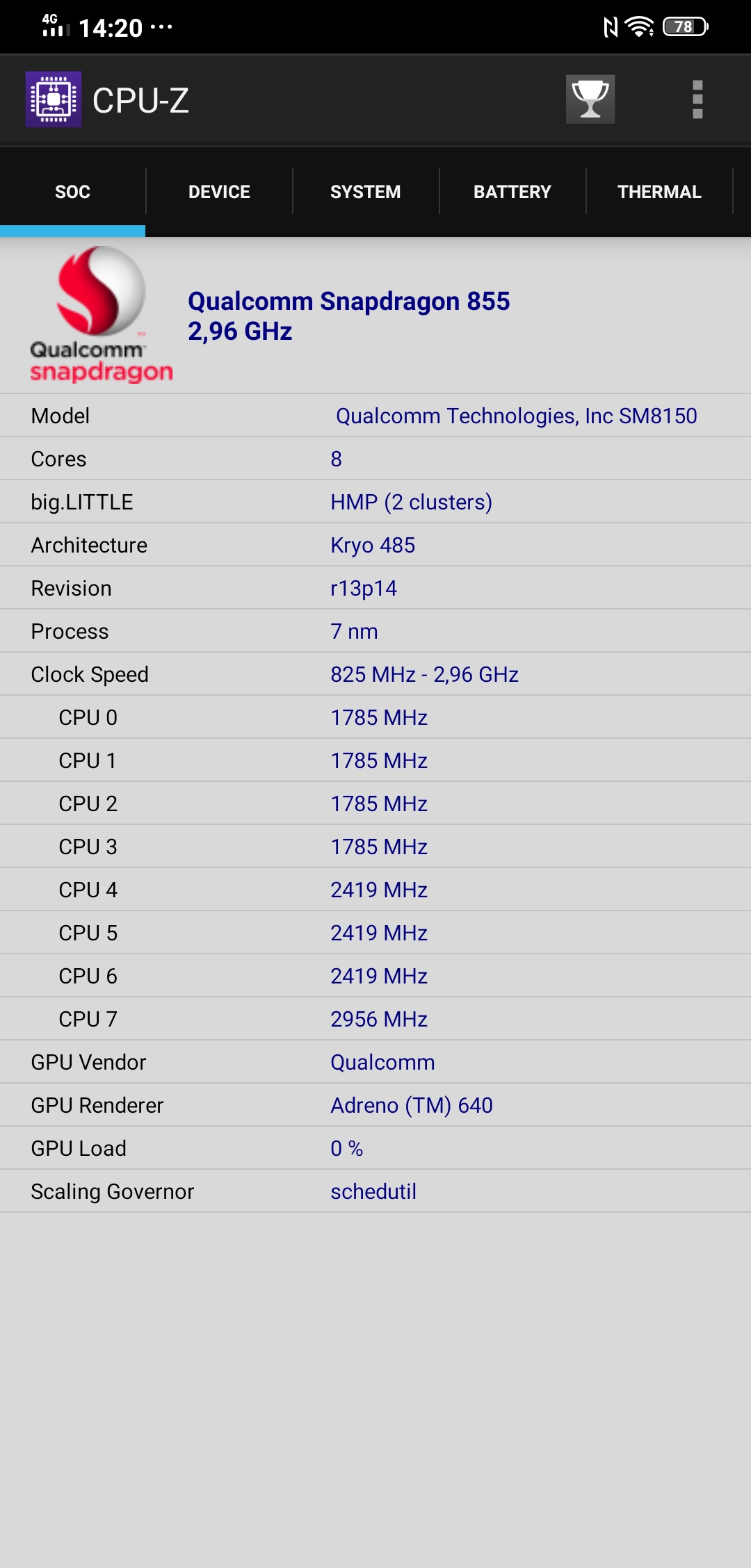Select the GPU Renderer Adreno 640 row

[x=375, y=1105]
